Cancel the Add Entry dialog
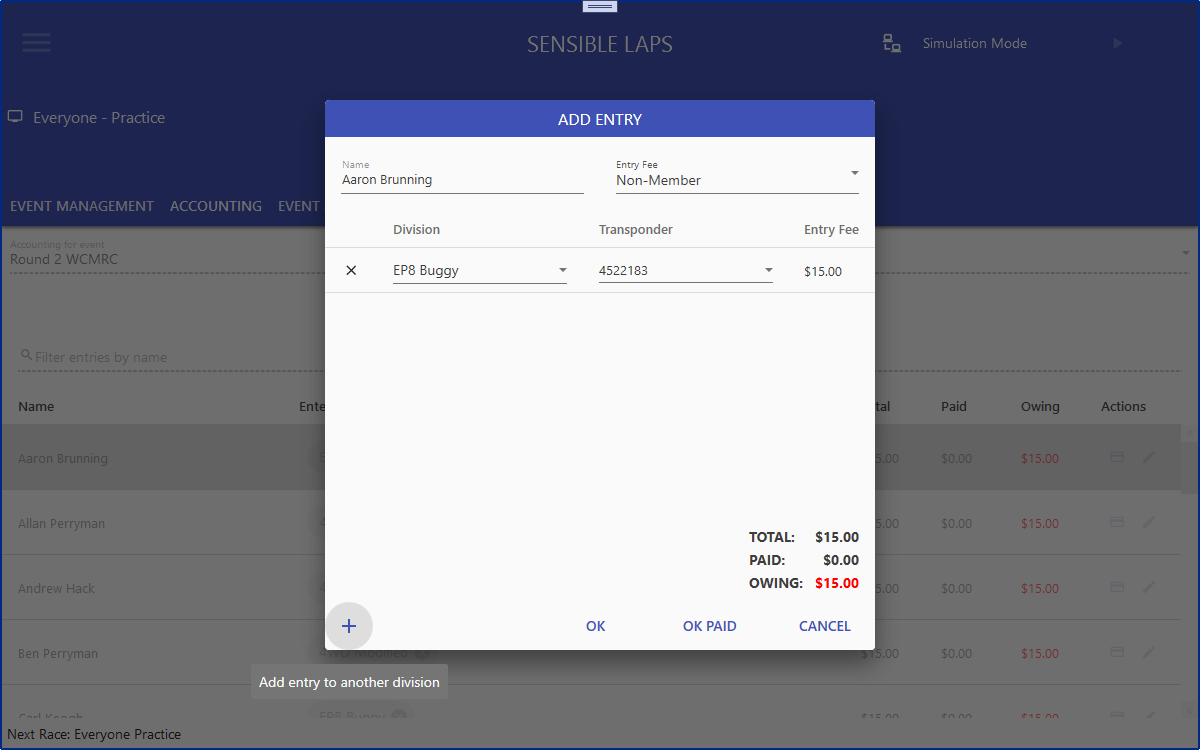1200x750 pixels. tap(824, 626)
